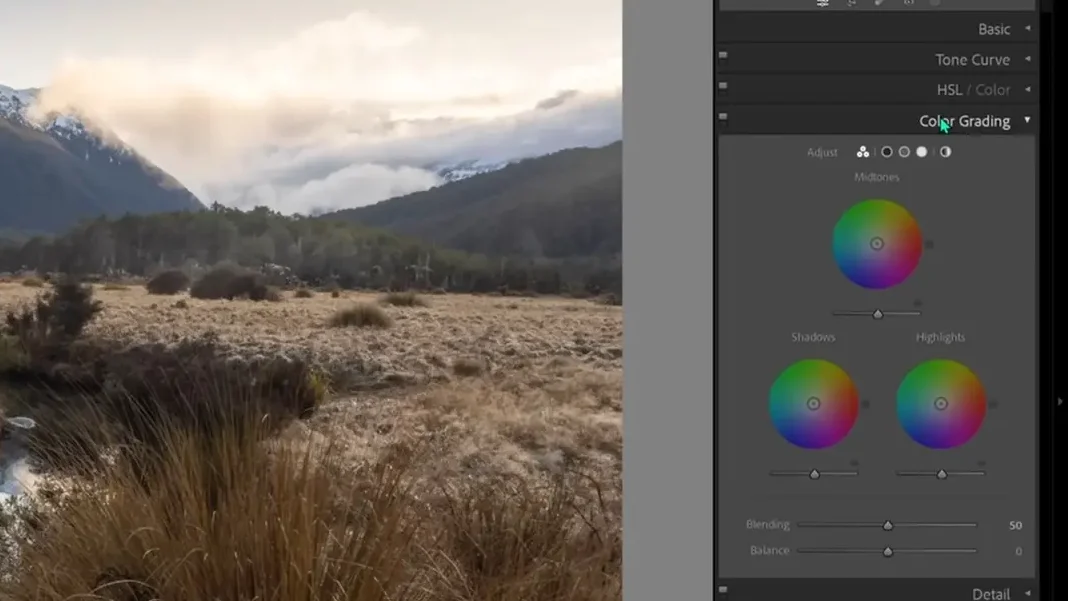The height and width of the screenshot is (601, 1068).
Task: Click the Shadows color wheel center point
Action: coord(813,404)
